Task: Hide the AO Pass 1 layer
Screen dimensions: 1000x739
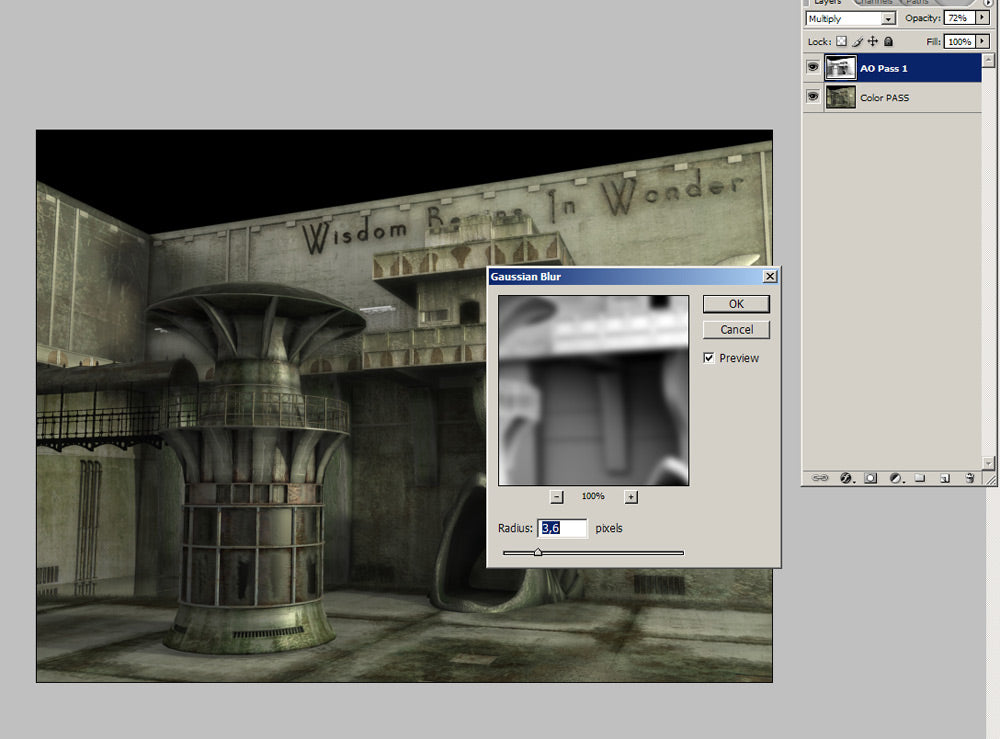Action: (x=813, y=67)
